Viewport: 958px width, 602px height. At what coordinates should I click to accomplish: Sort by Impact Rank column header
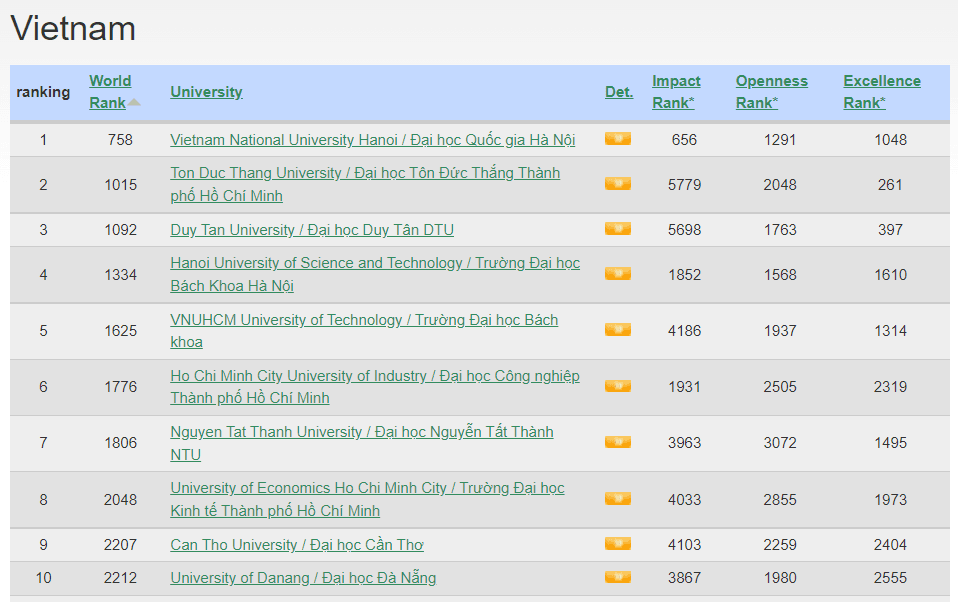676,91
